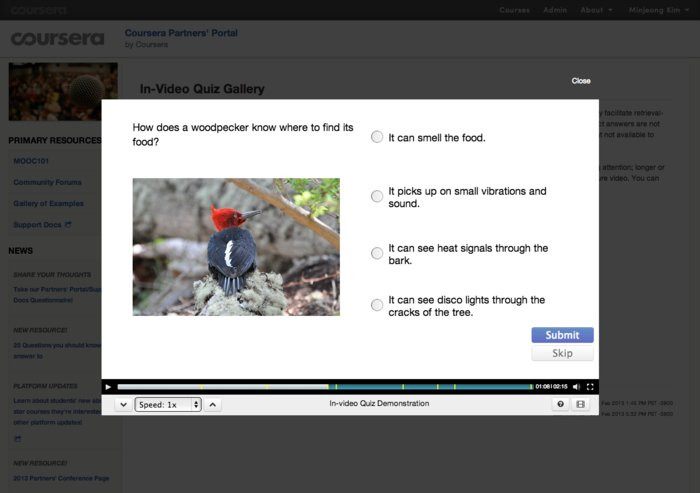Play the in-video quiz demonstration
This screenshot has height=493, width=700.
[x=108, y=387]
